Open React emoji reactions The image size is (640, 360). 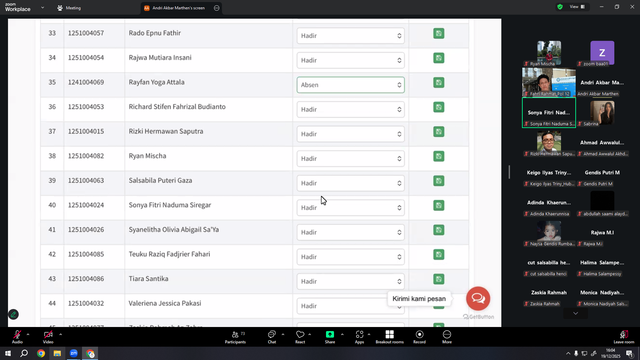pos(300,337)
